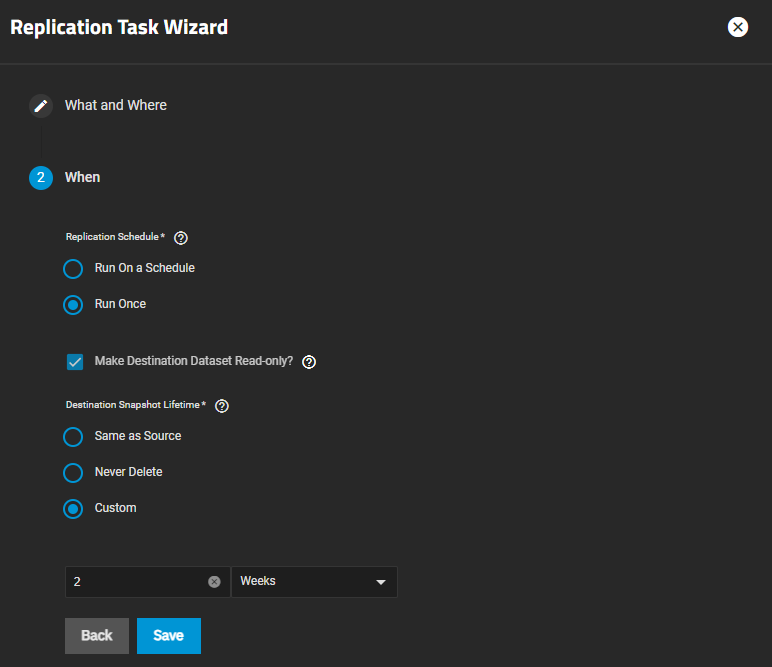
Task: Select Run On a Schedule option
Action: [x=73, y=269]
